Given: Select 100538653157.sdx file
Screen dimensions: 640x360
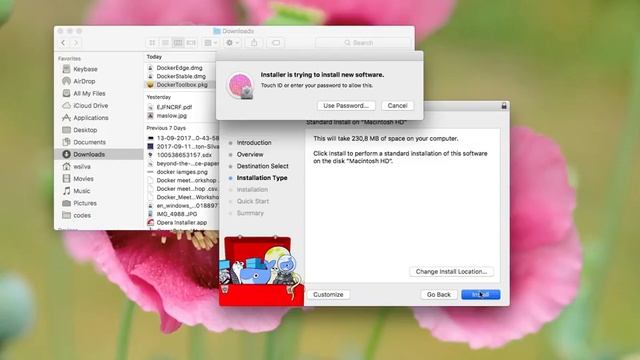Looking at the screenshot, I should coord(184,155).
